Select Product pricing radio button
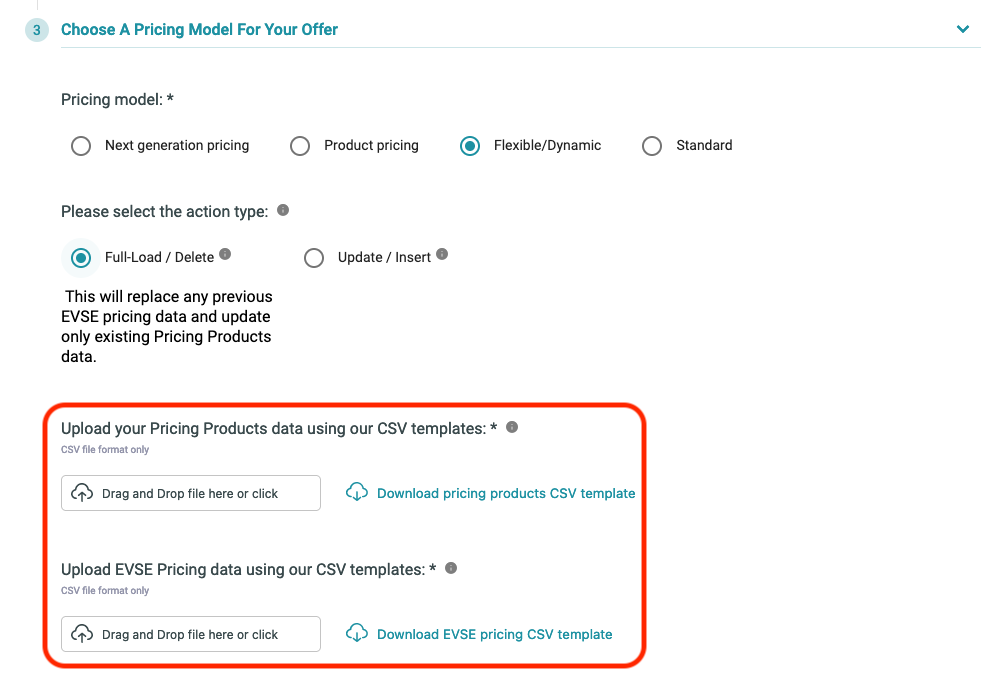The width and height of the screenshot is (990, 682). [x=300, y=146]
